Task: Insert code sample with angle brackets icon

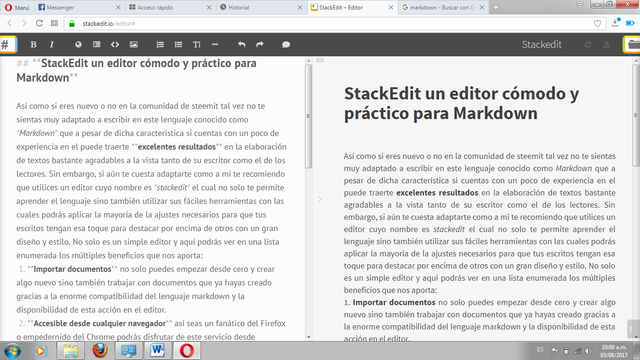Action: coord(115,44)
